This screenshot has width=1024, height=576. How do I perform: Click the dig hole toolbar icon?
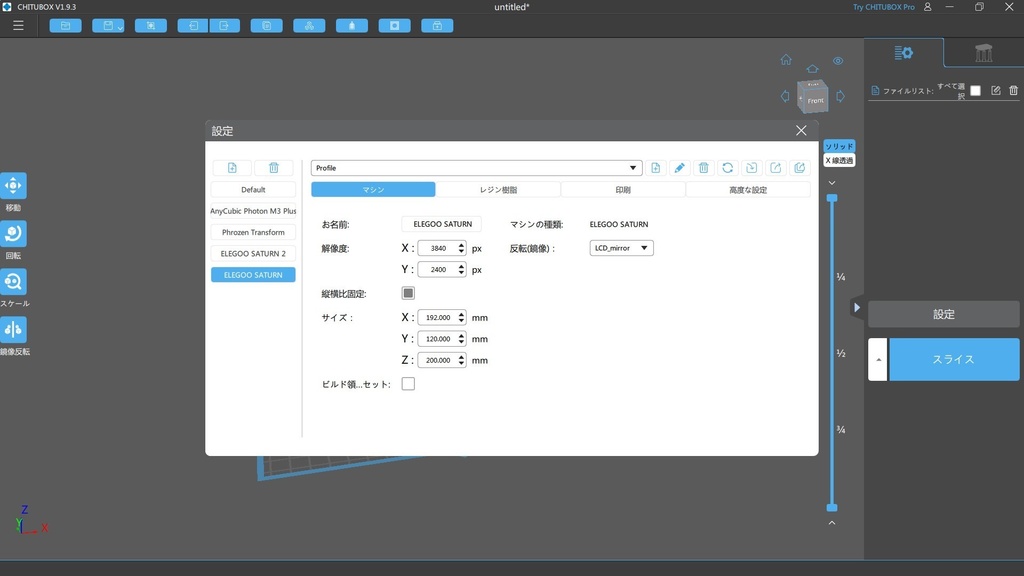tap(394, 25)
